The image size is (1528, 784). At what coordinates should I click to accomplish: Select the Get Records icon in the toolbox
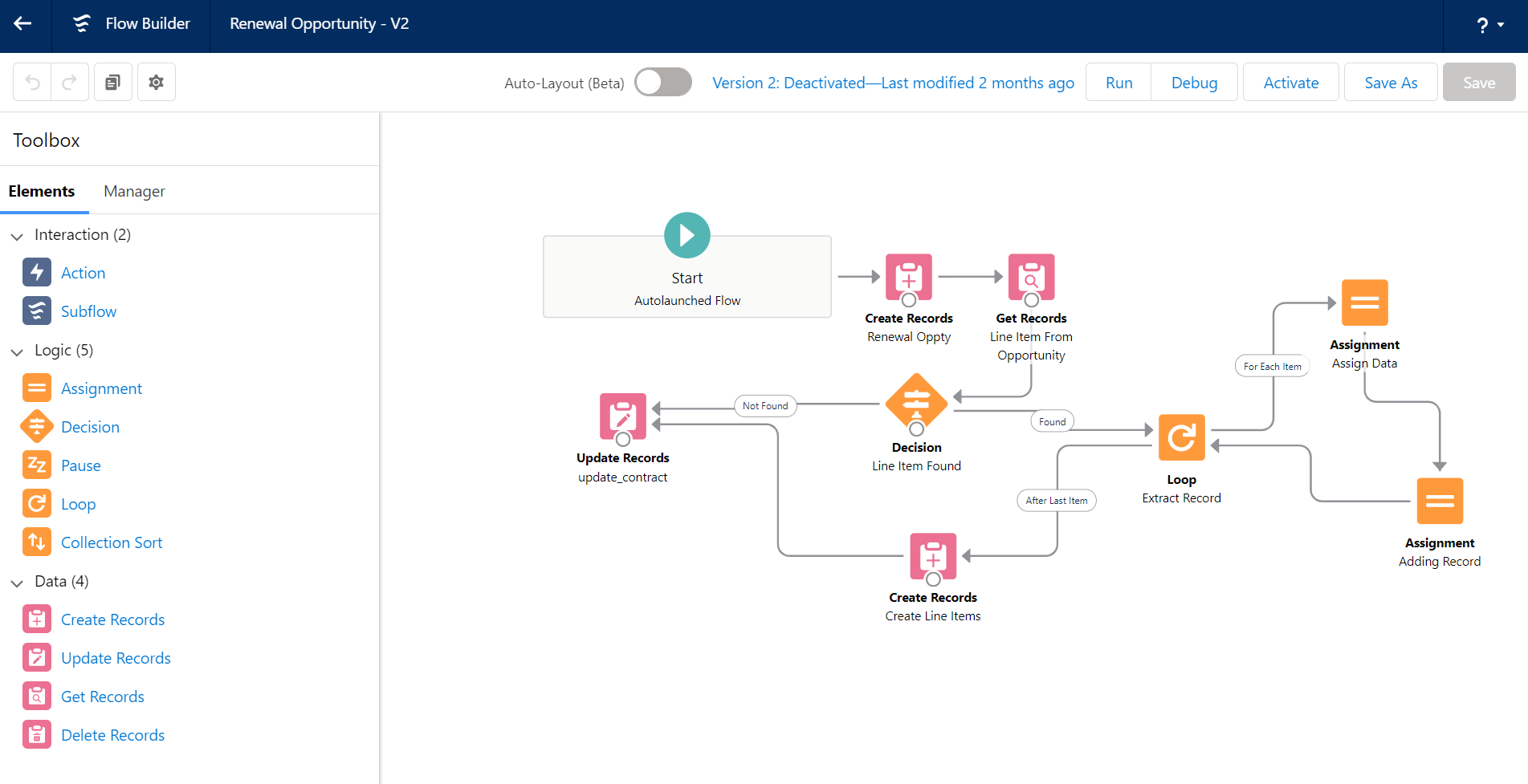(37, 697)
